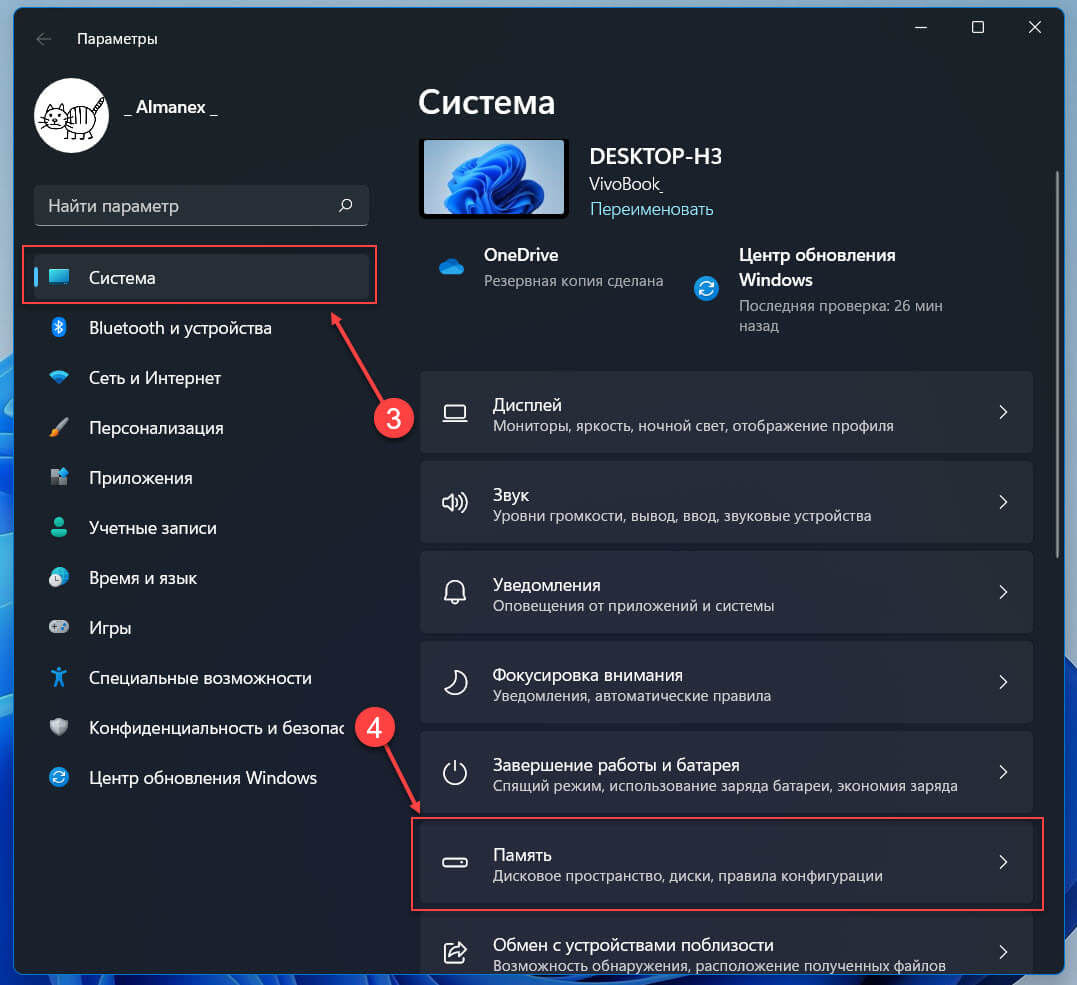Click the Переименовать link
1077x985 pixels.
point(651,209)
